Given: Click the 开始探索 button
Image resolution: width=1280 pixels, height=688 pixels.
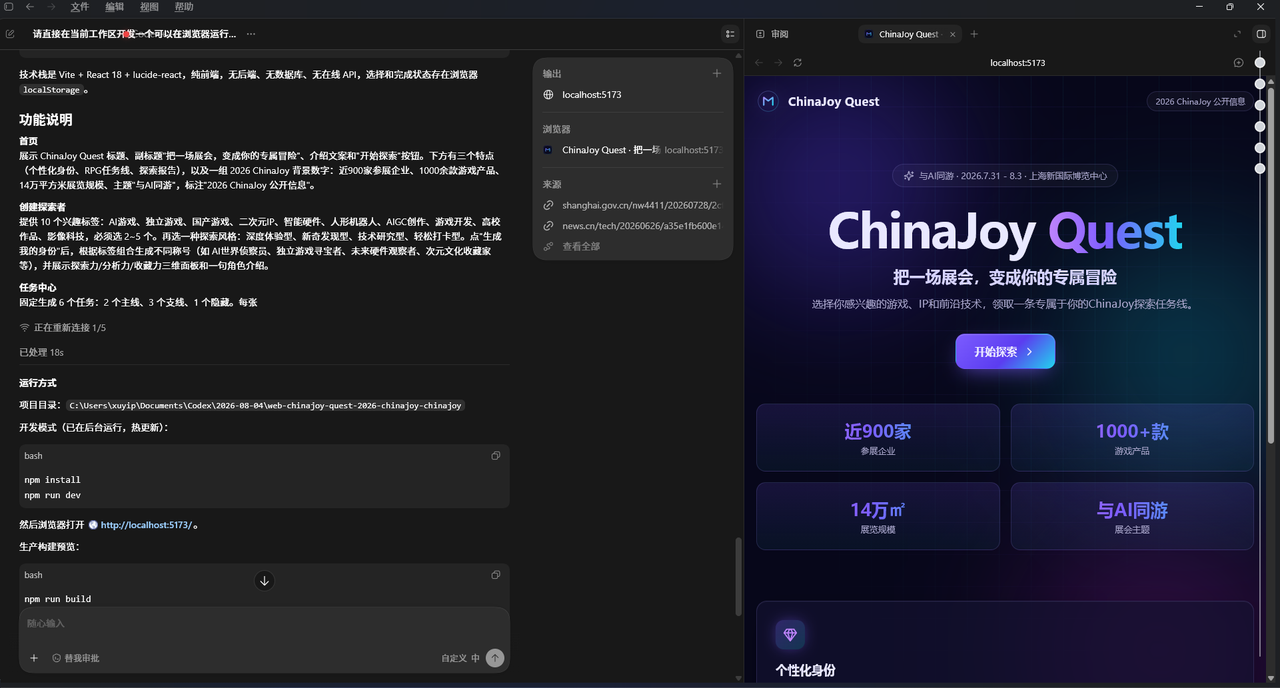Looking at the screenshot, I should coord(1005,351).
